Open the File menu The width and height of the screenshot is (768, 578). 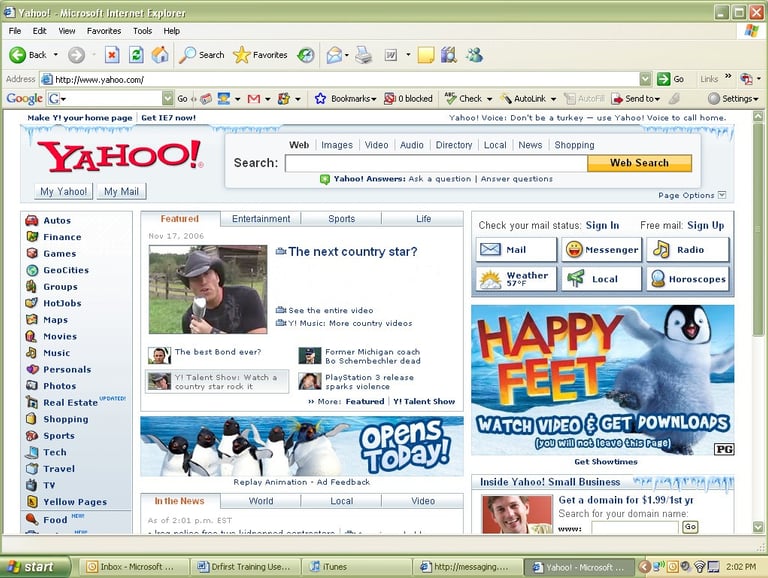pos(15,31)
